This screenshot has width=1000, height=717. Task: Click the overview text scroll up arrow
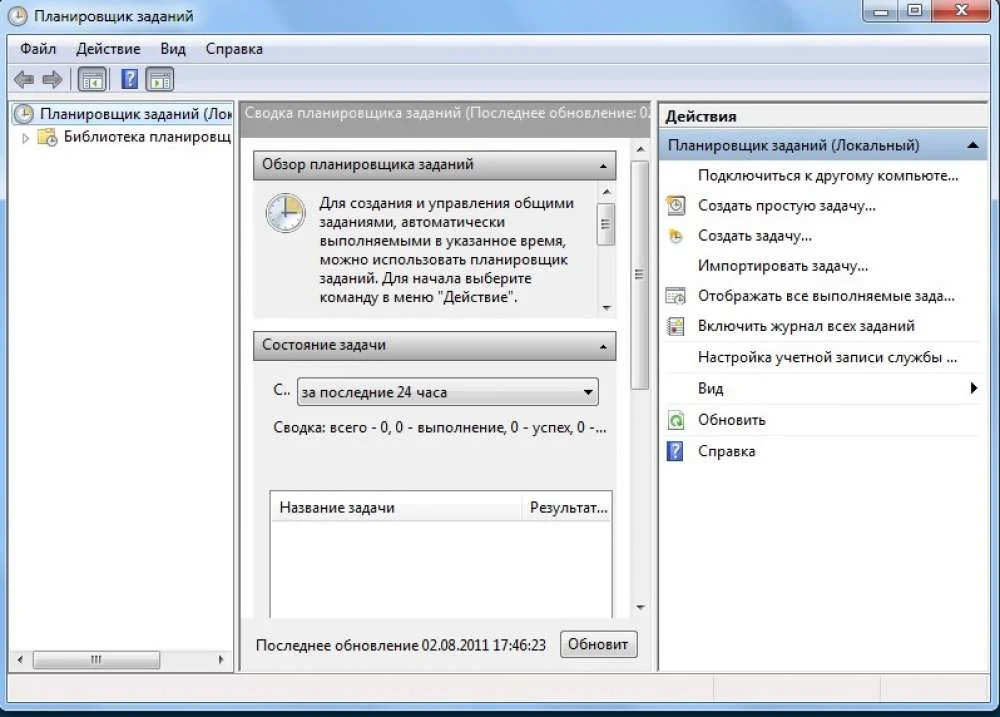point(606,191)
